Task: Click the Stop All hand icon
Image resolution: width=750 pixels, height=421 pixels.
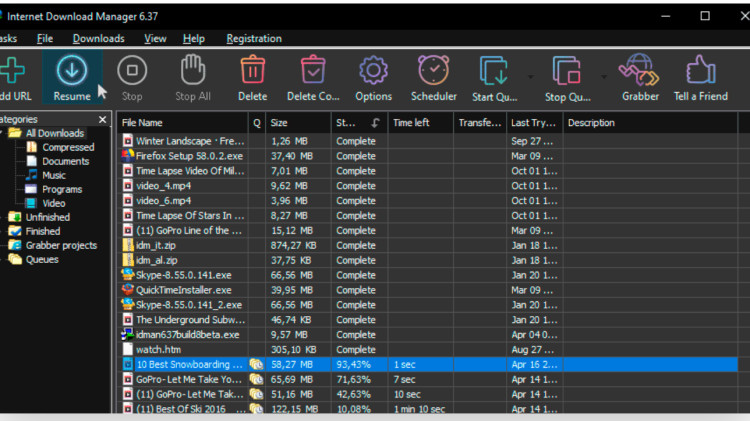Action: (x=193, y=70)
